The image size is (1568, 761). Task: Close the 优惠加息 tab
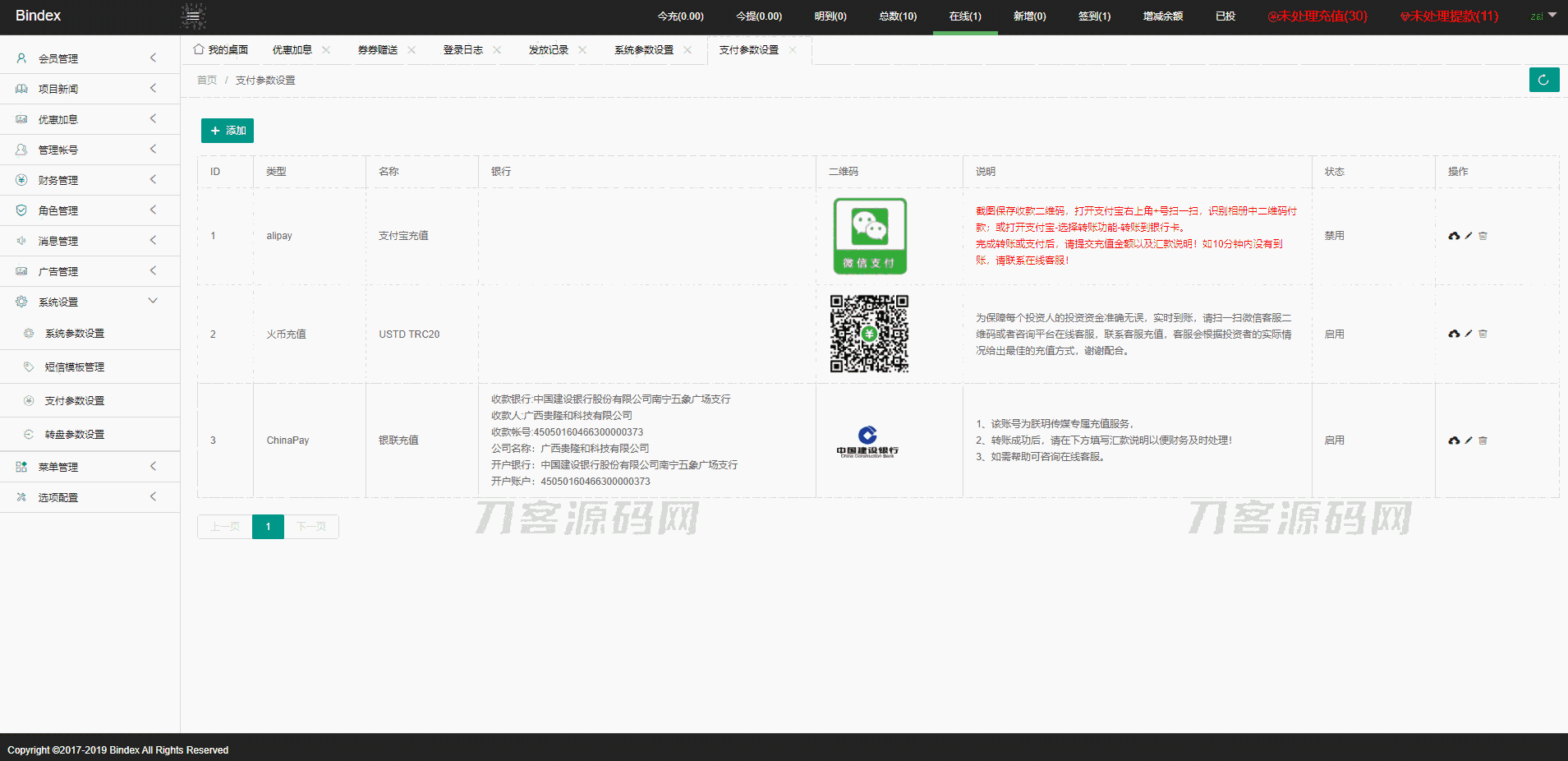326,50
